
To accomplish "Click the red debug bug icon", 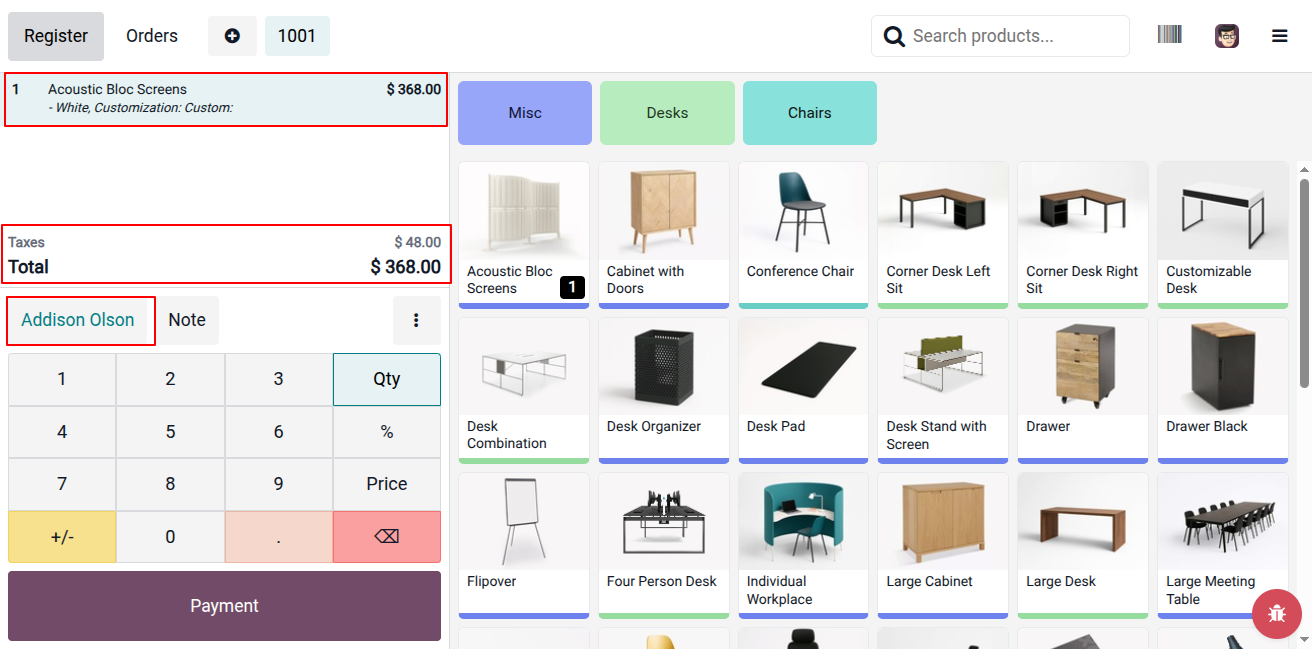I will 1277,614.
